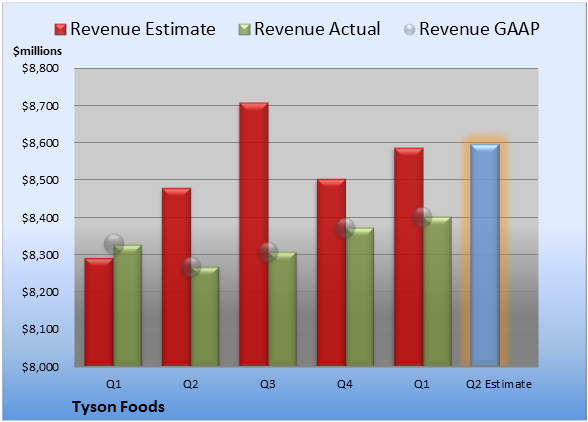Select the 'Revenue GAAP' legend label
Image resolution: width=588 pixels, height=422 pixels.
(x=479, y=29)
